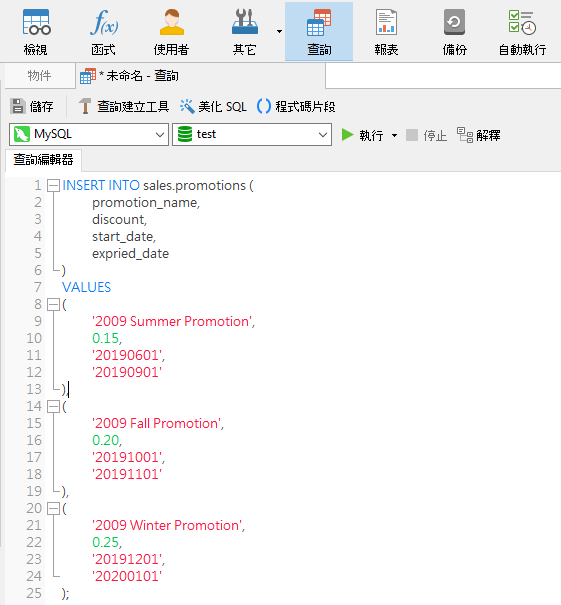Open the 備份 (Backup) toolbar icon
561x605 pixels.
tap(455, 32)
